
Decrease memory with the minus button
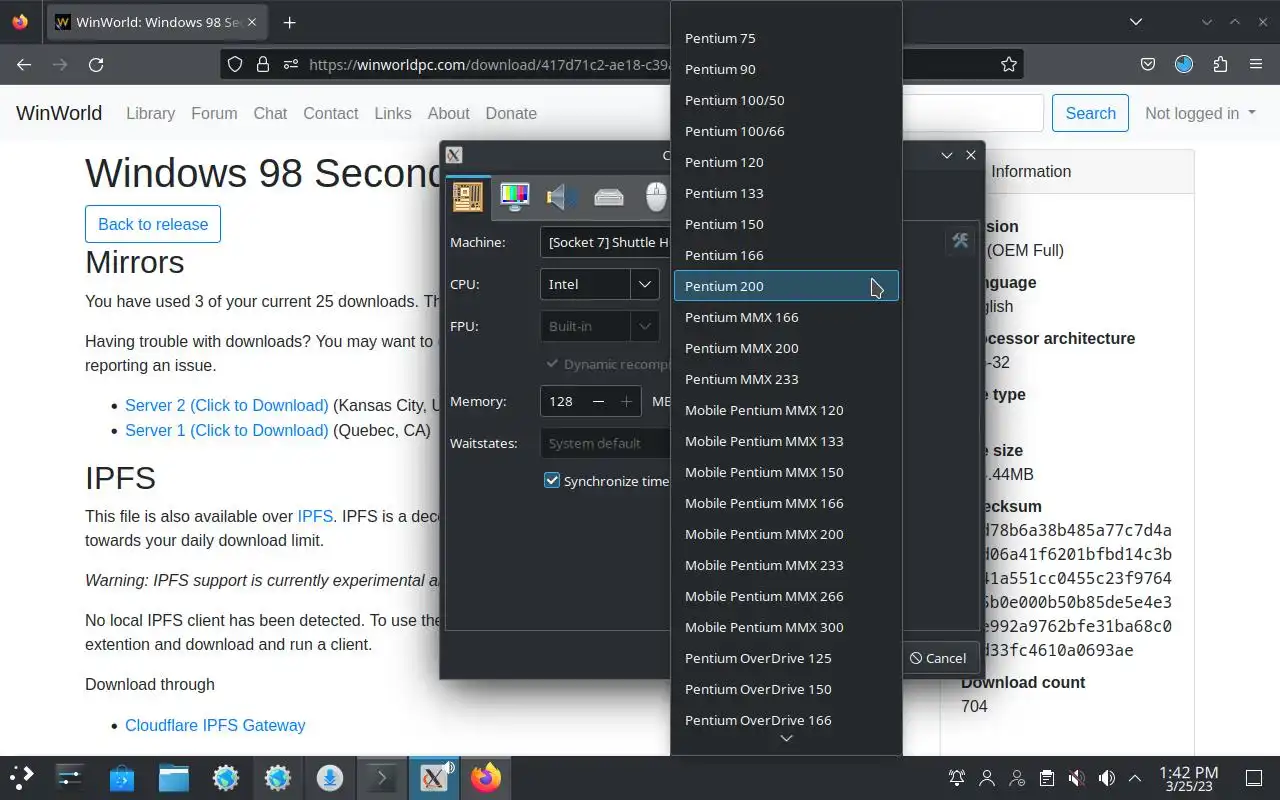pyautogui.click(x=598, y=401)
